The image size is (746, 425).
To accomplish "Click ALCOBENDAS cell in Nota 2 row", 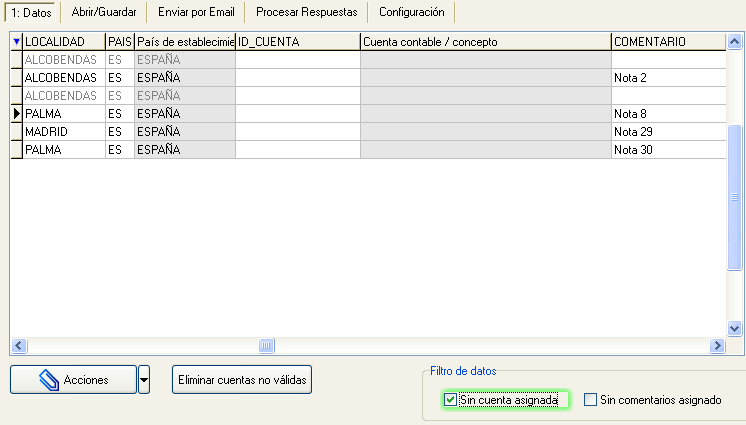I will 64,78.
